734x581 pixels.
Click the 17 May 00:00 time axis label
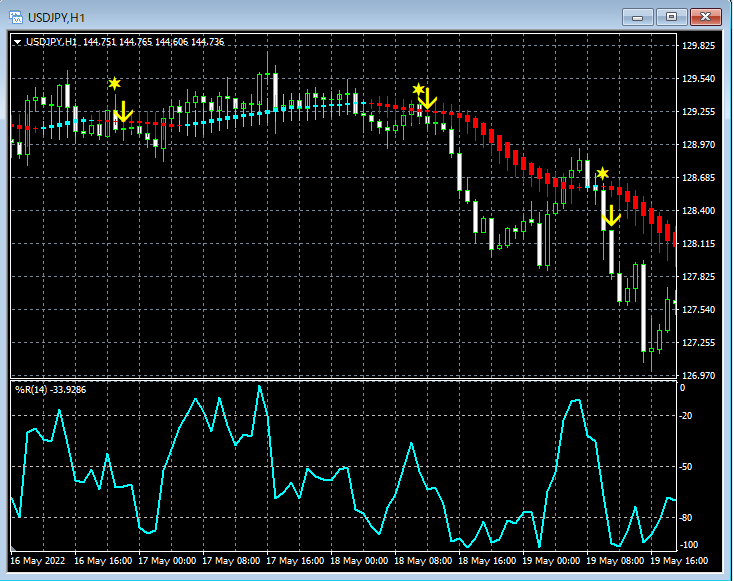(x=167, y=561)
